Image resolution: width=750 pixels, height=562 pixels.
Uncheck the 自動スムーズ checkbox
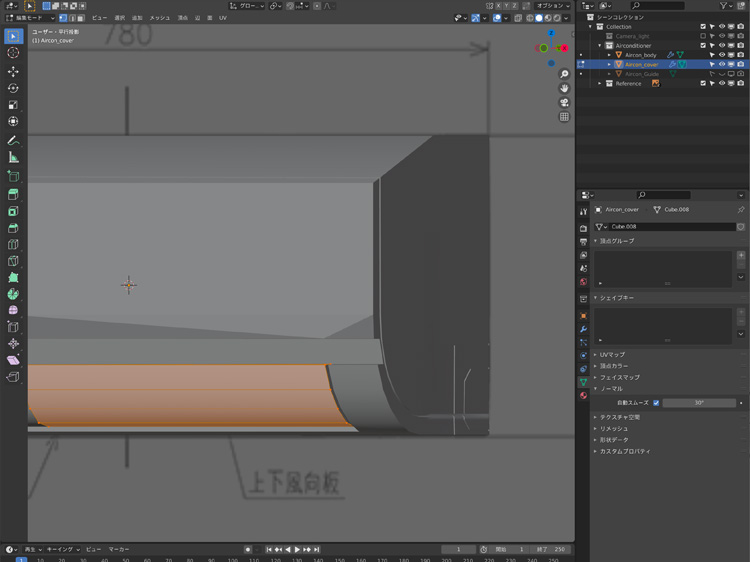pos(656,402)
